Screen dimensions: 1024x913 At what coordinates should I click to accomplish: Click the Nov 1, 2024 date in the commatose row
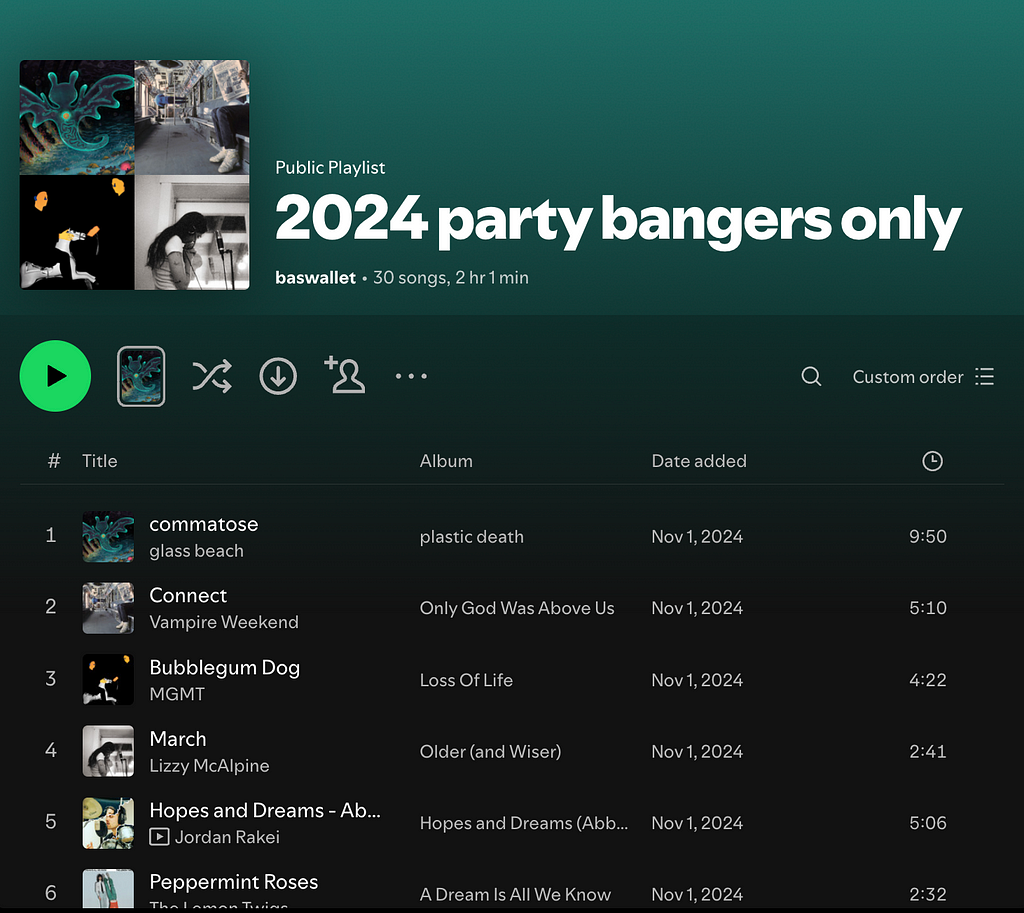[x=697, y=537]
